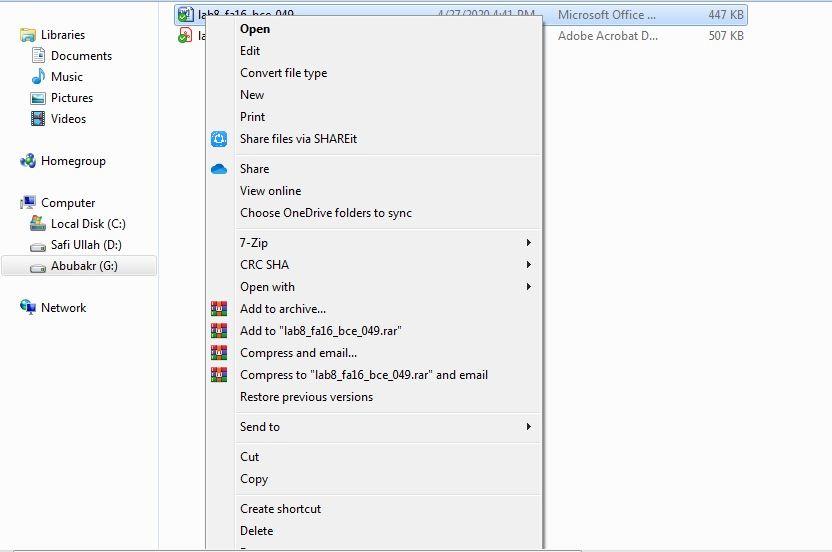Open Safi Ullah (D:) drive
This screenshot has width=832, height=552.
tap(86, 245)
